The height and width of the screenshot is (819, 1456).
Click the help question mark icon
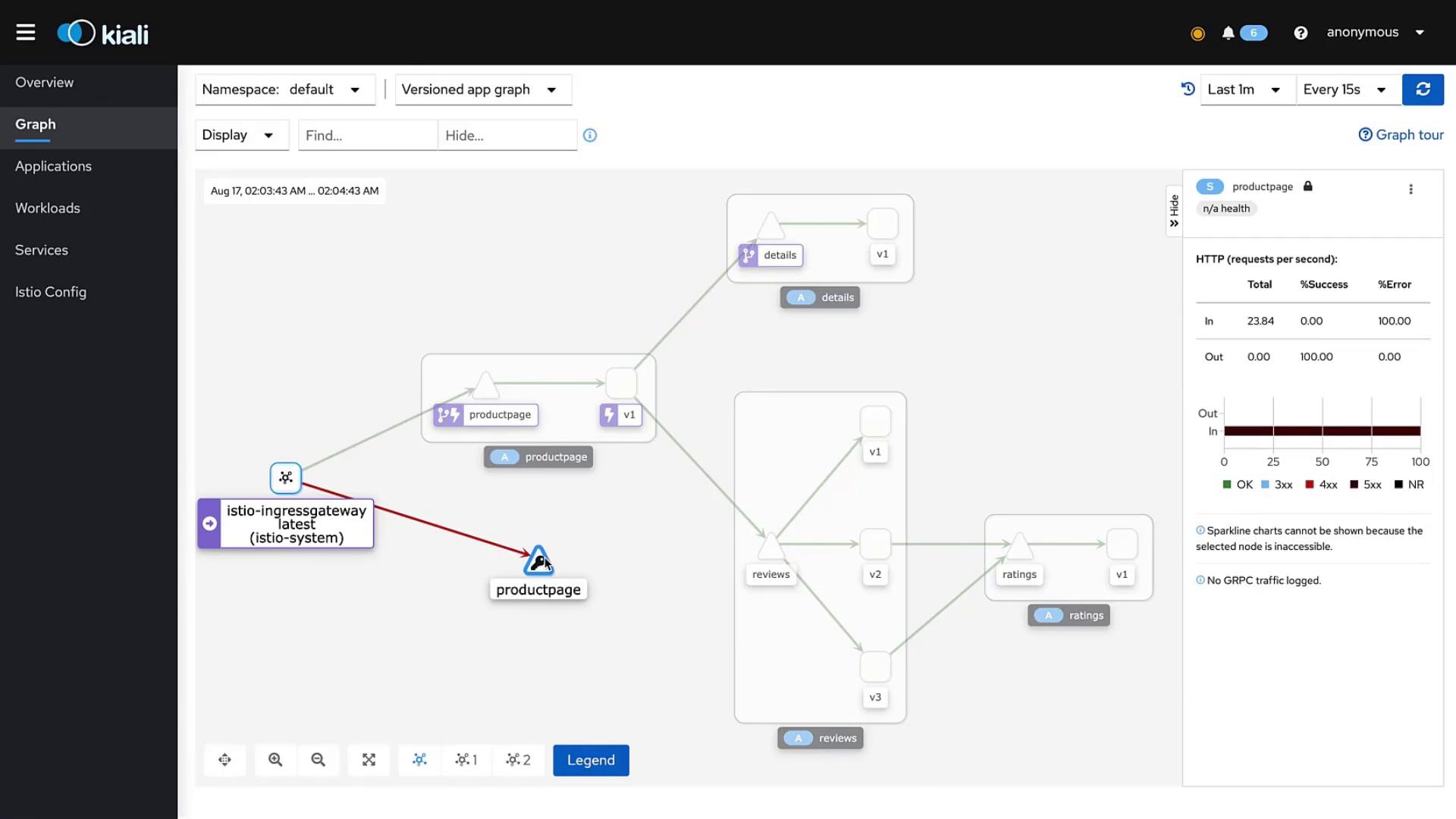(1301, 33)
